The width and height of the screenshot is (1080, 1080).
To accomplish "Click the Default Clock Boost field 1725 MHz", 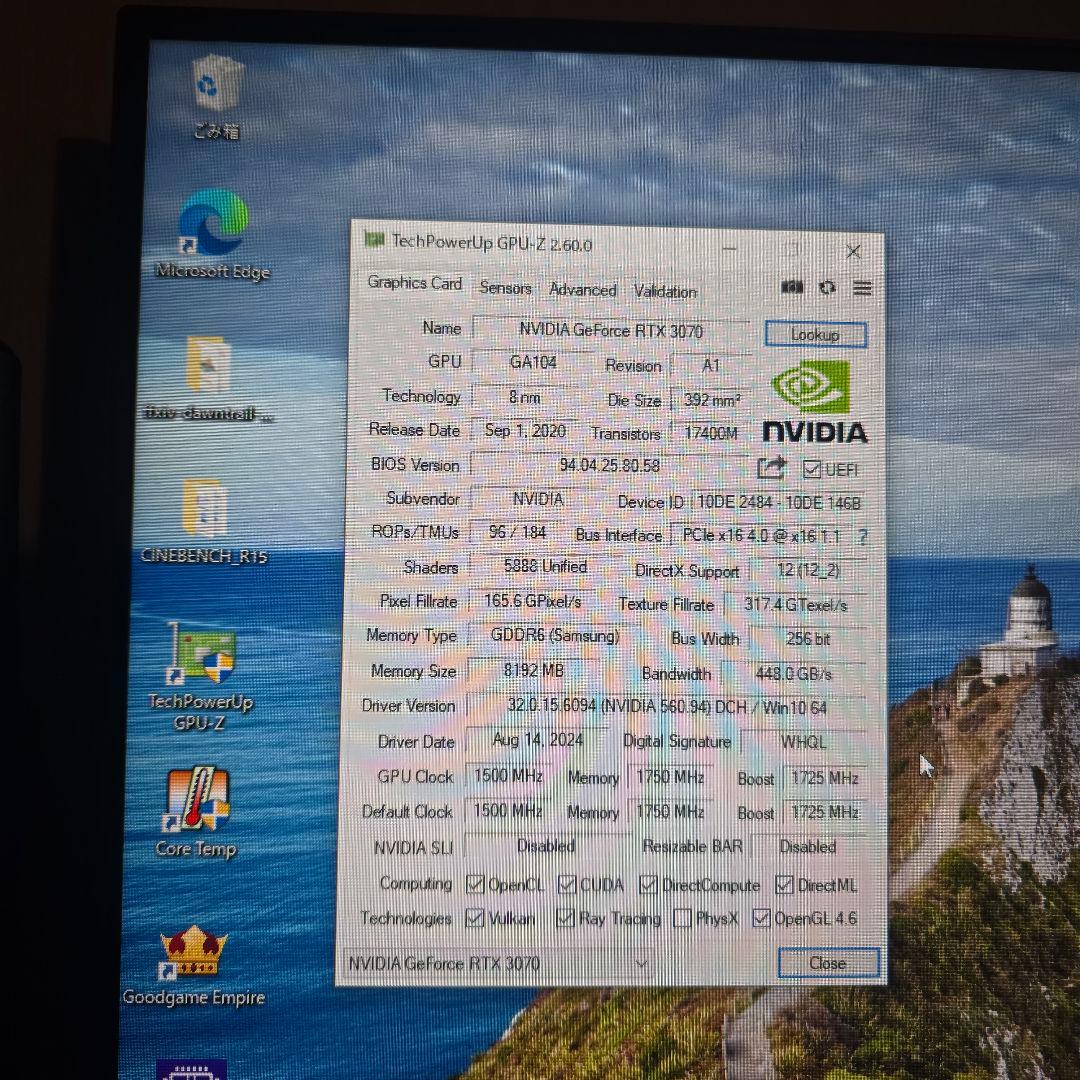I will point(824,813).
